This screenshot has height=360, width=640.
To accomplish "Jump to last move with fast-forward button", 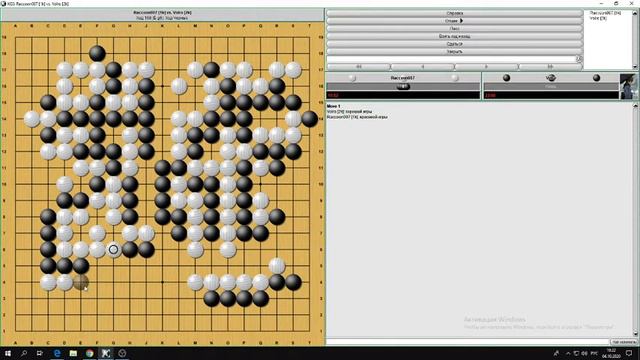I will click(x=550, y=67).
